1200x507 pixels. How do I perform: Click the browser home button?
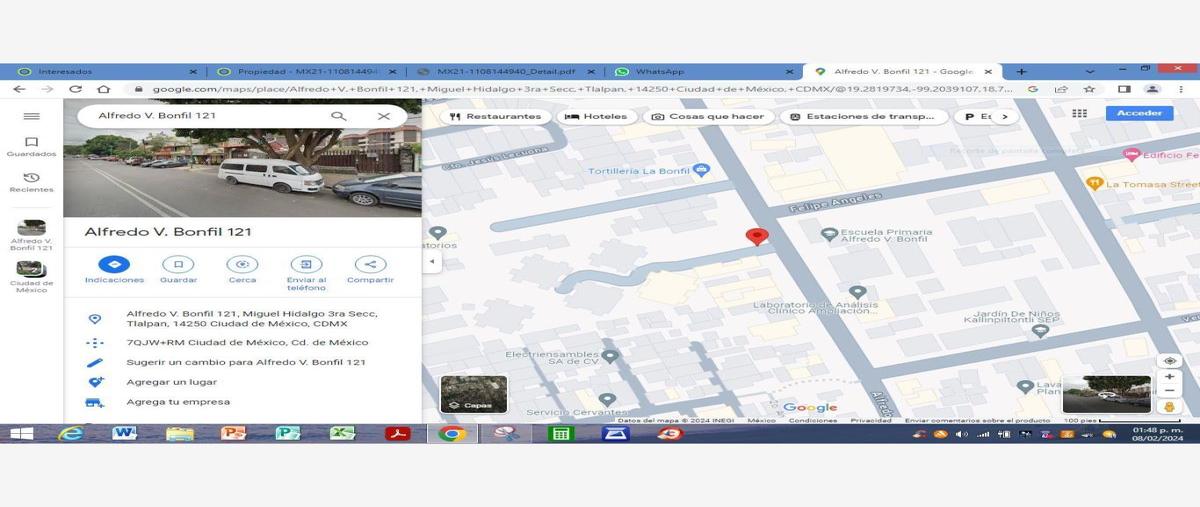[103, 89]
